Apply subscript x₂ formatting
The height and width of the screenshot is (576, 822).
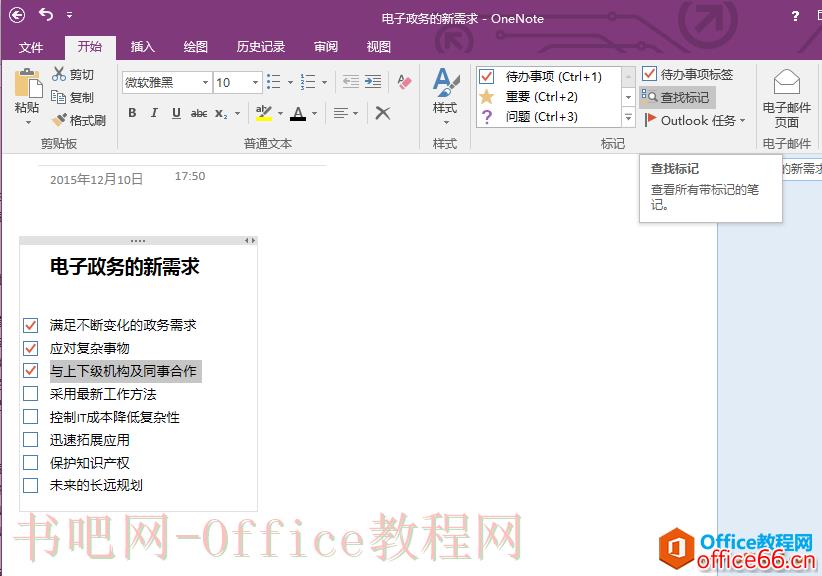tap(221, 113)
